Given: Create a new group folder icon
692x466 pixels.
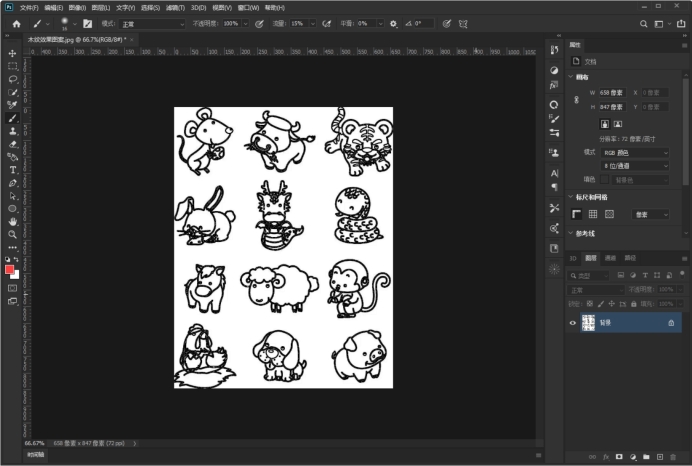Looking at the screenshot, I should [647, 457].
